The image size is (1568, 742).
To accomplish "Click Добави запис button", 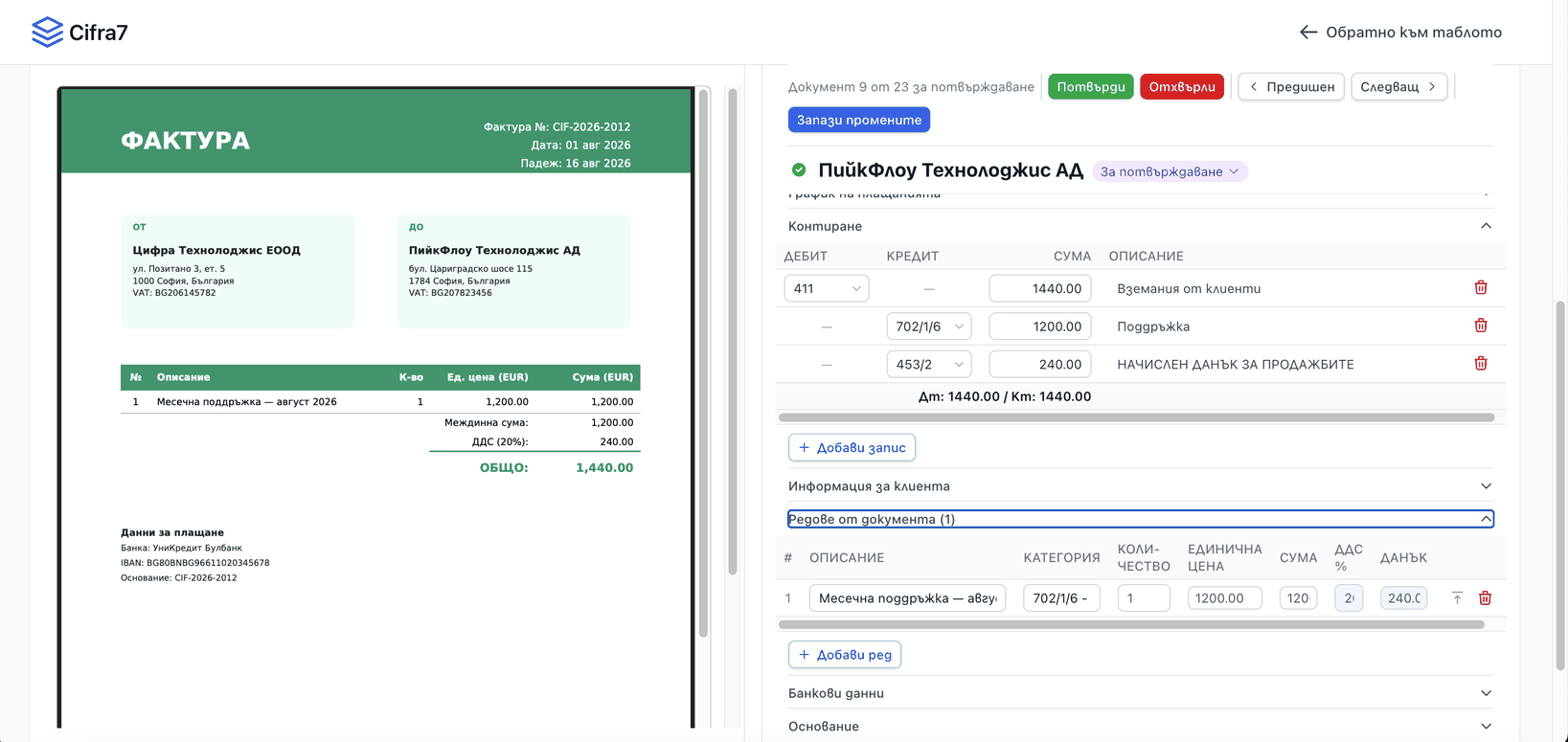I will [852, 447].
